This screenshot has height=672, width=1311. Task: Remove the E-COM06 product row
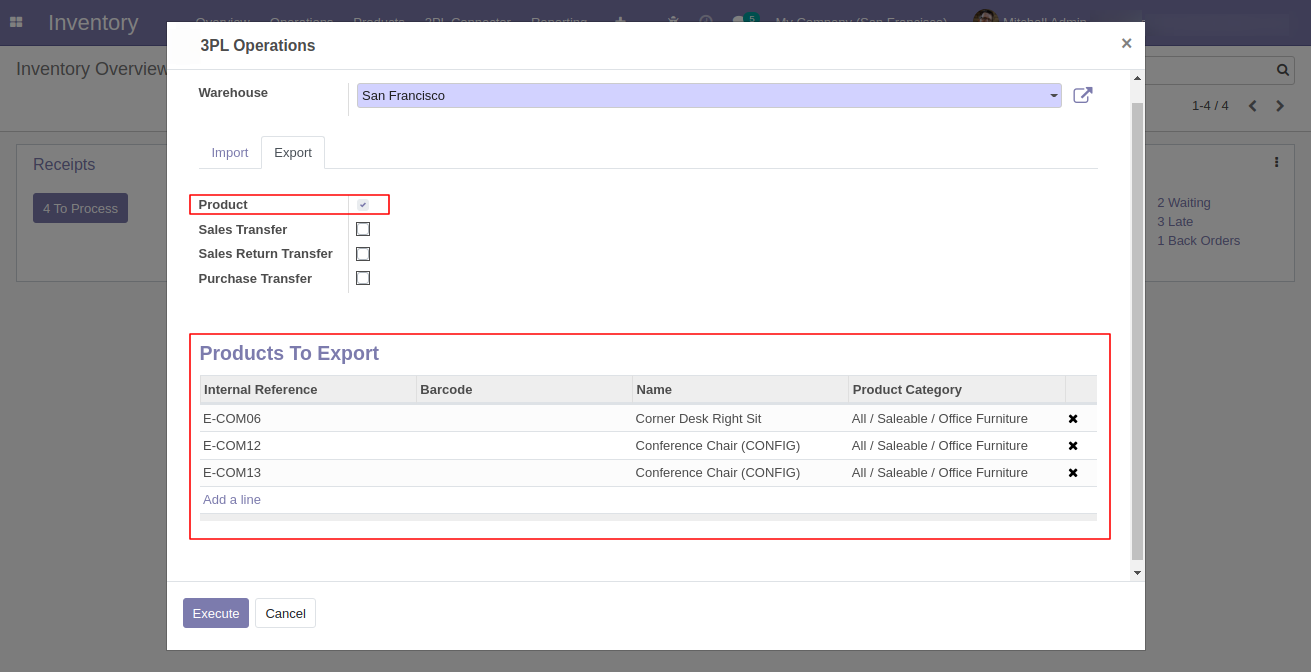click(1073, 419)
